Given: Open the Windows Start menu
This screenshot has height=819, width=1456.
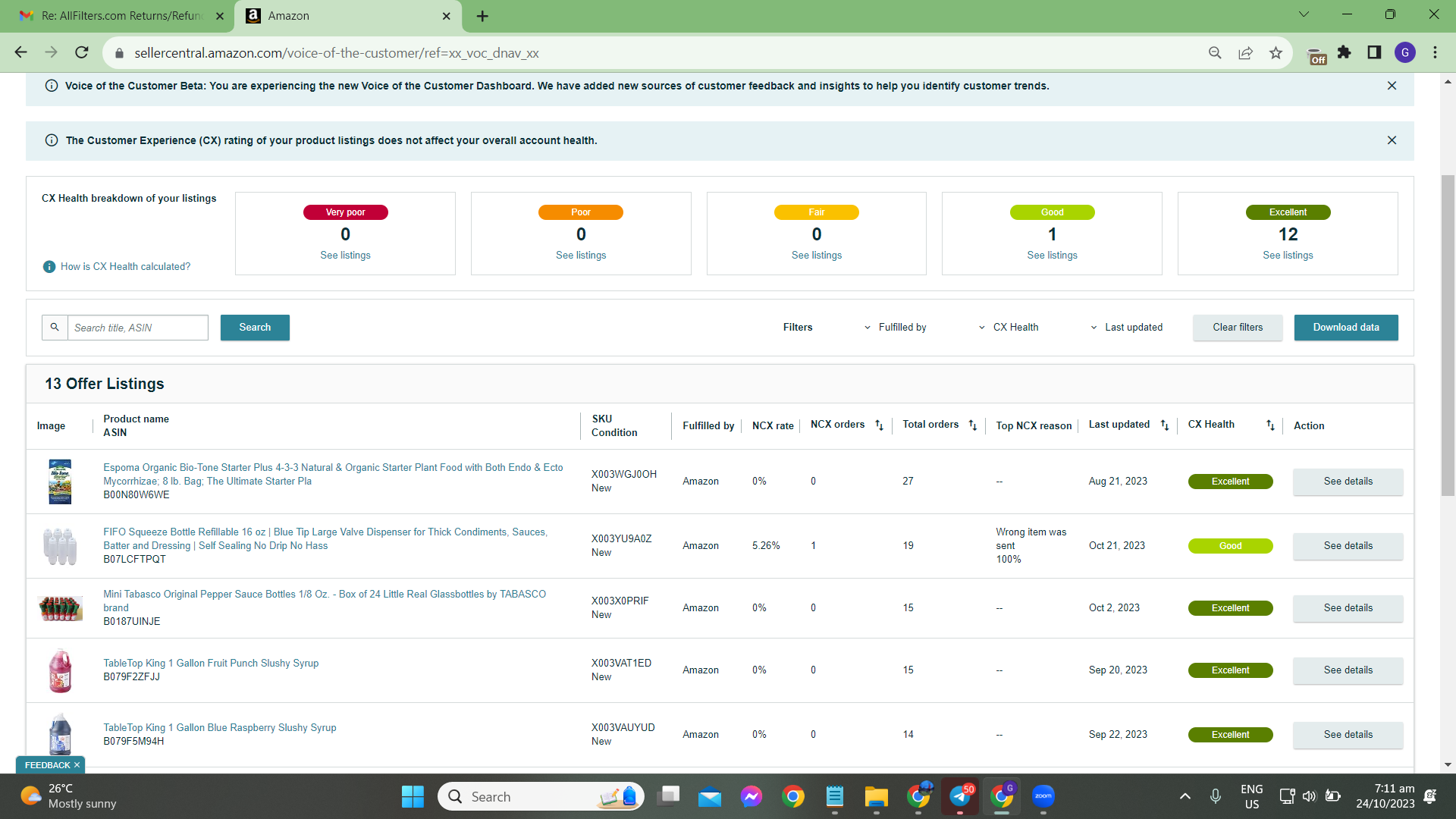Looking at the screenshot, I should point(413,796).
